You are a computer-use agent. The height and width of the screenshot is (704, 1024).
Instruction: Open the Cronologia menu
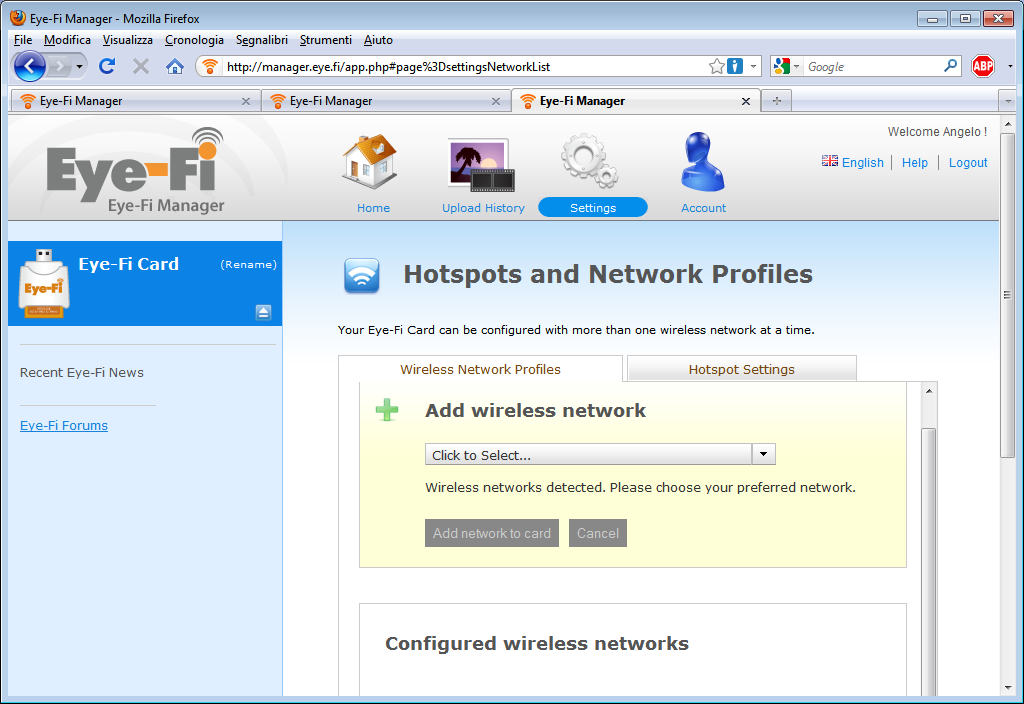point(194,40)
